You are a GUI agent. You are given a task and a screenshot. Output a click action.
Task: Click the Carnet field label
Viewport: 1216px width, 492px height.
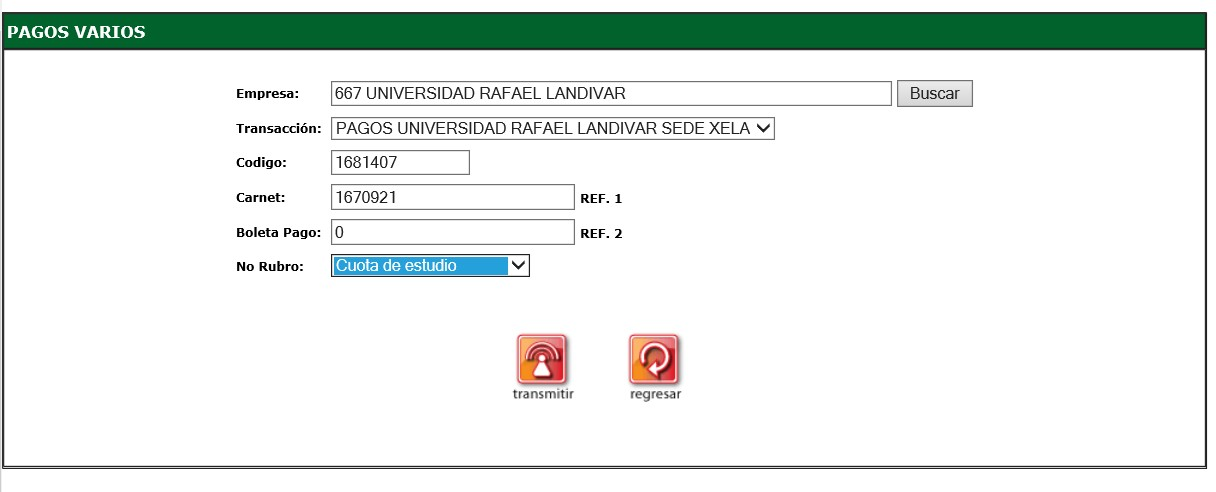point(260,198)
